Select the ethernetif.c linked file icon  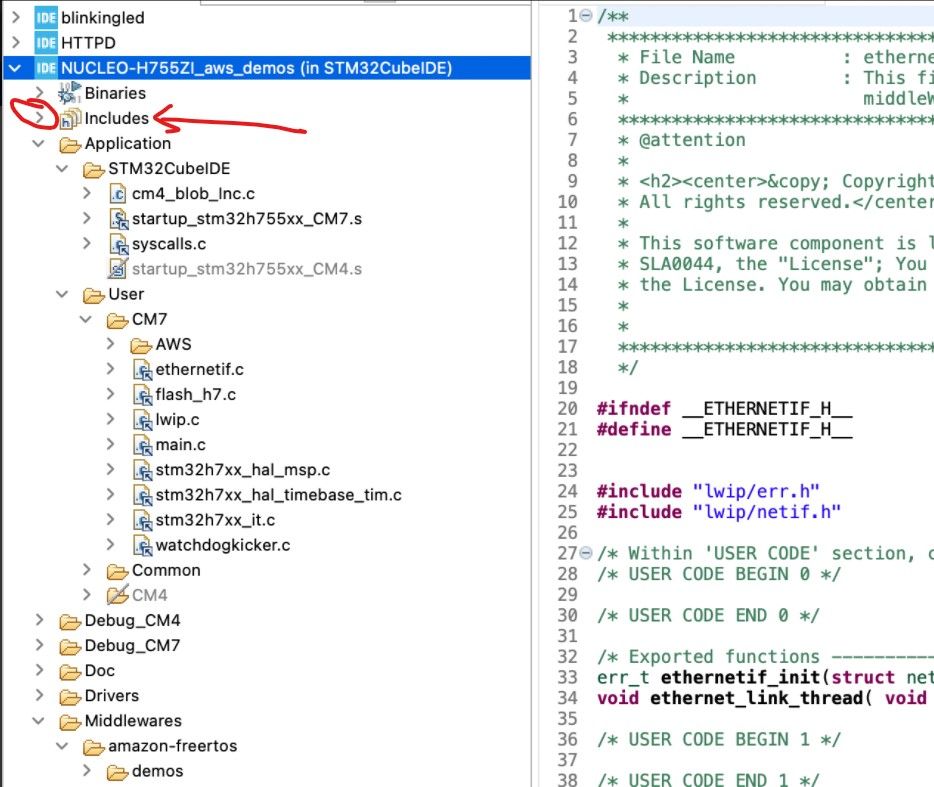142,370
